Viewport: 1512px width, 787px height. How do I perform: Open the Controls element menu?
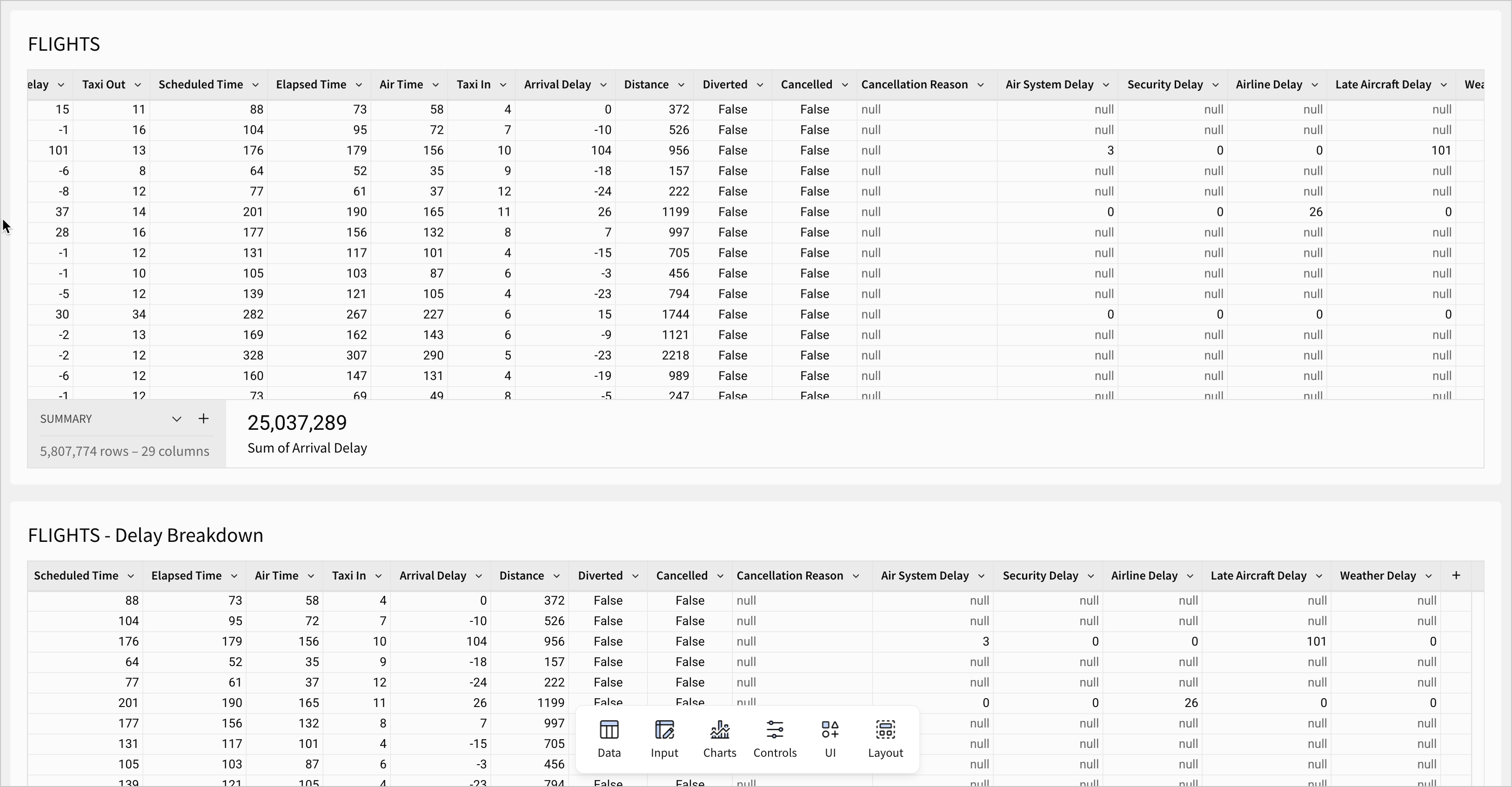[774, 738]
